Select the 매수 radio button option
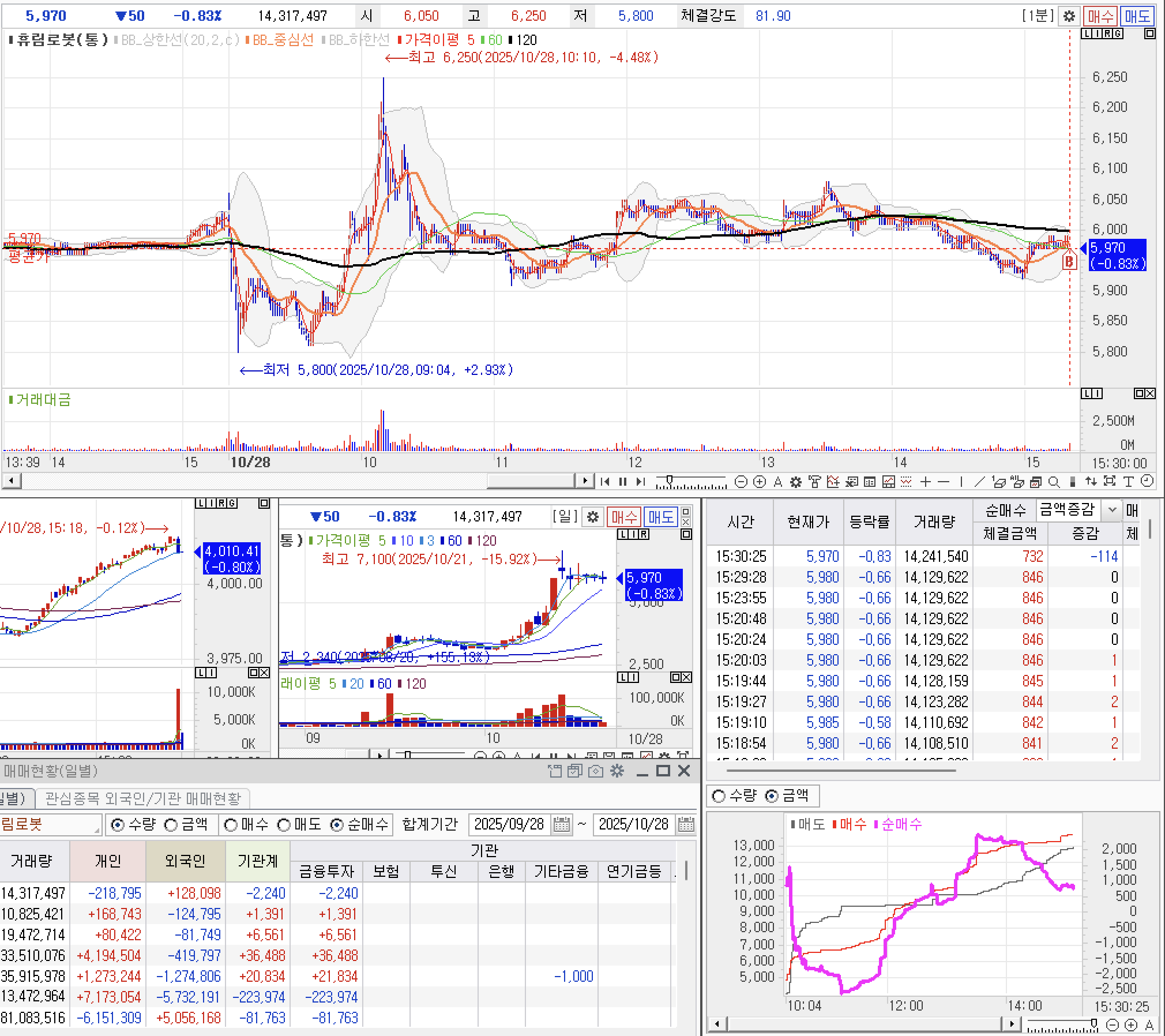This screenshot has width=1165, height=1036. (x=231, y=825)
